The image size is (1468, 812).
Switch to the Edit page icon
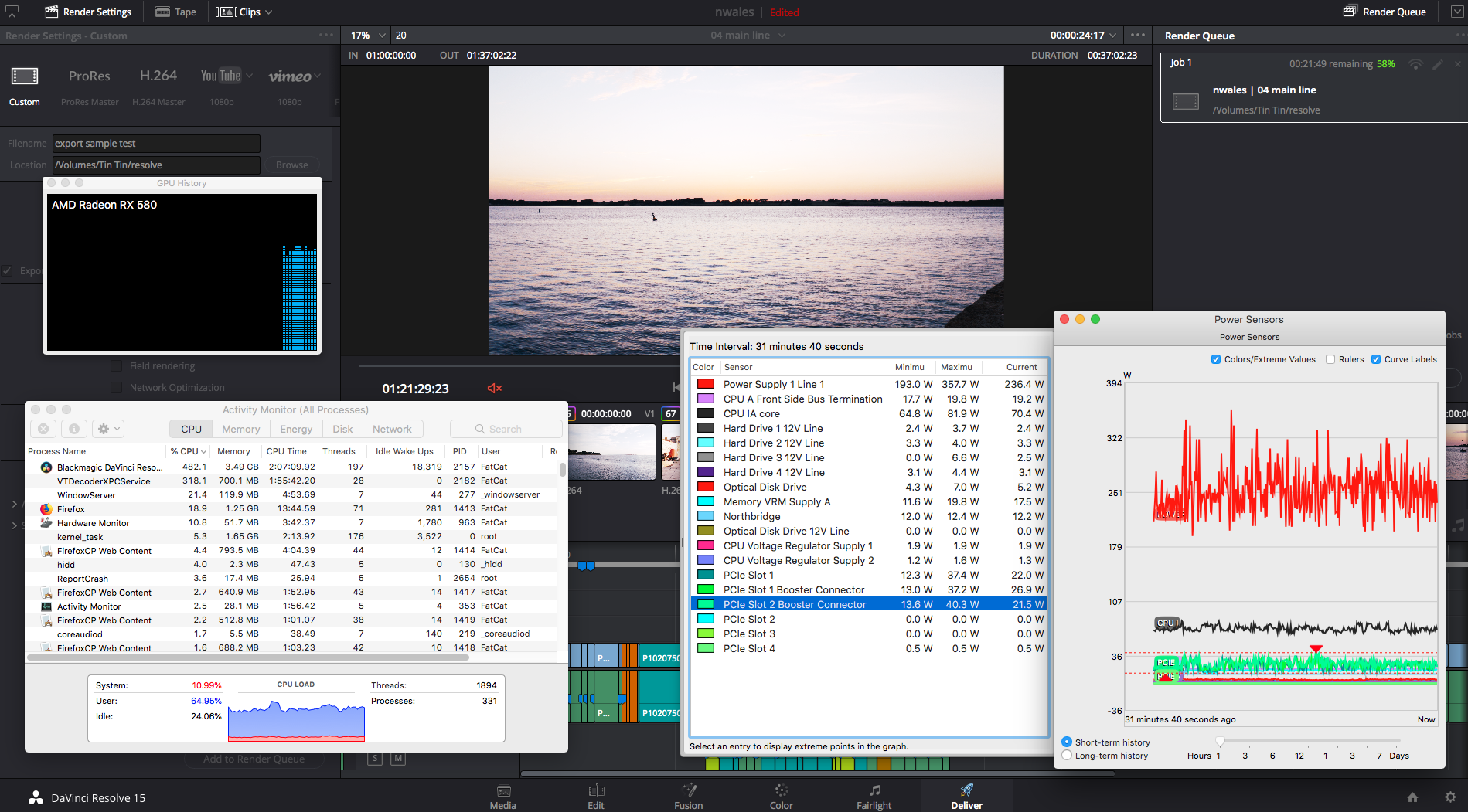[x=596, y=790]
